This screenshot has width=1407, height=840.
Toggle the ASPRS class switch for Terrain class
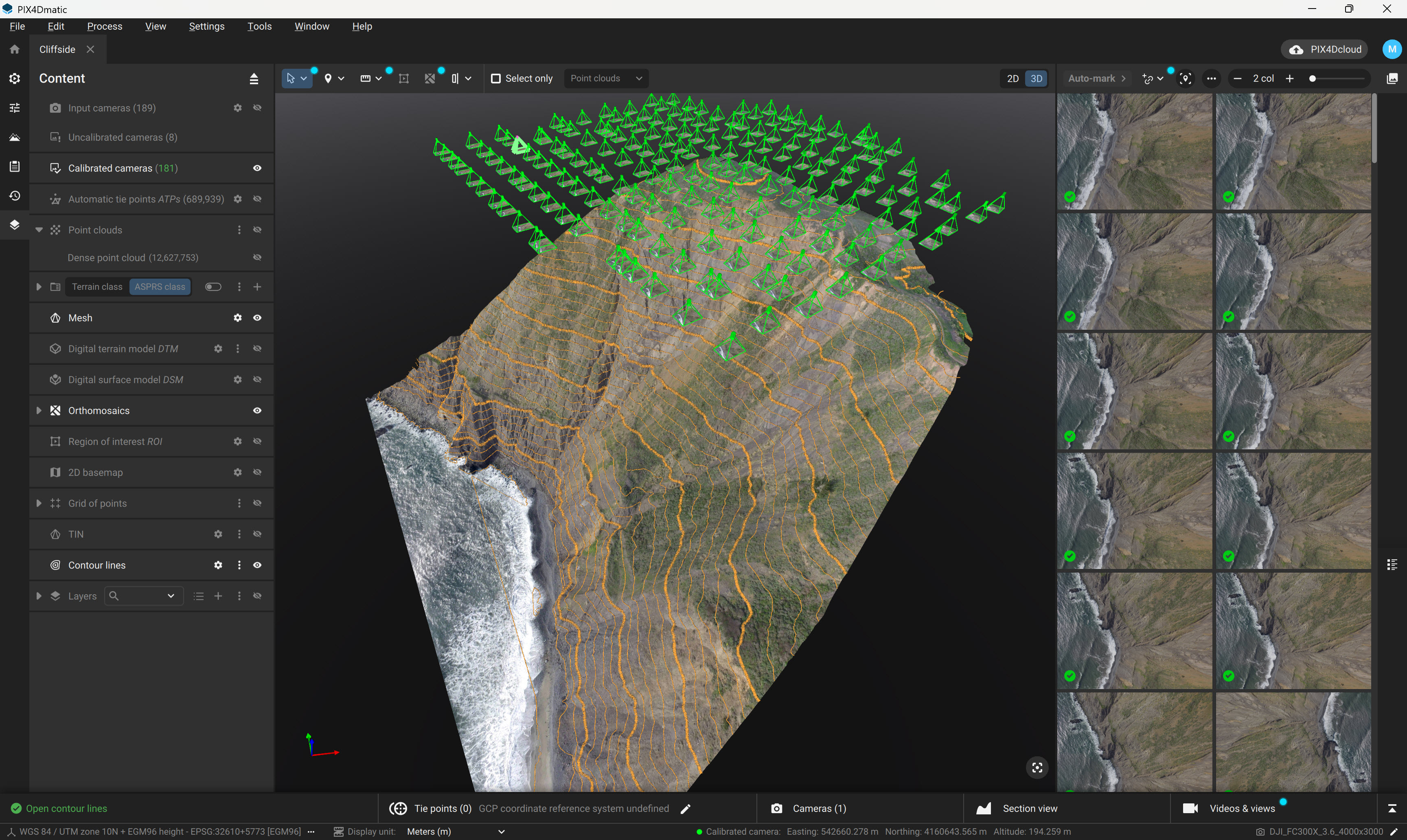[x=213, y=287]
